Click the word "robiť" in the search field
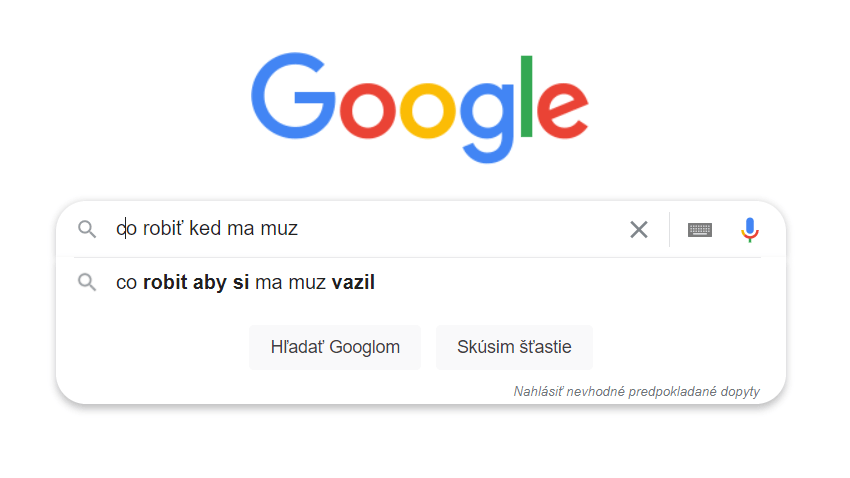The width and height of the screenshot is (850, 478). [x=163, y=228]
